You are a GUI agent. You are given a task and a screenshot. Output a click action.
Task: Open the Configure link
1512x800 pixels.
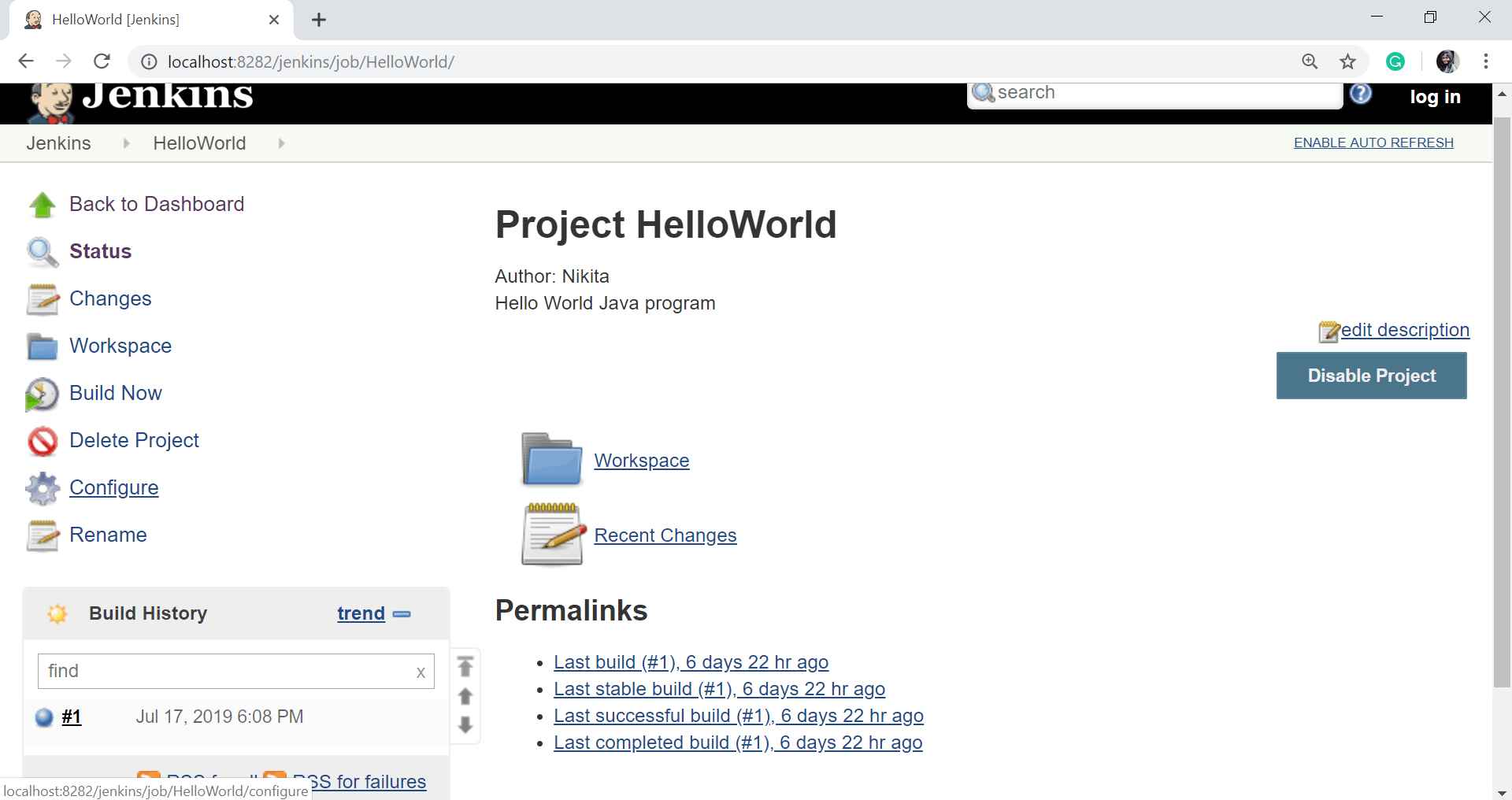tap(113, 487)
